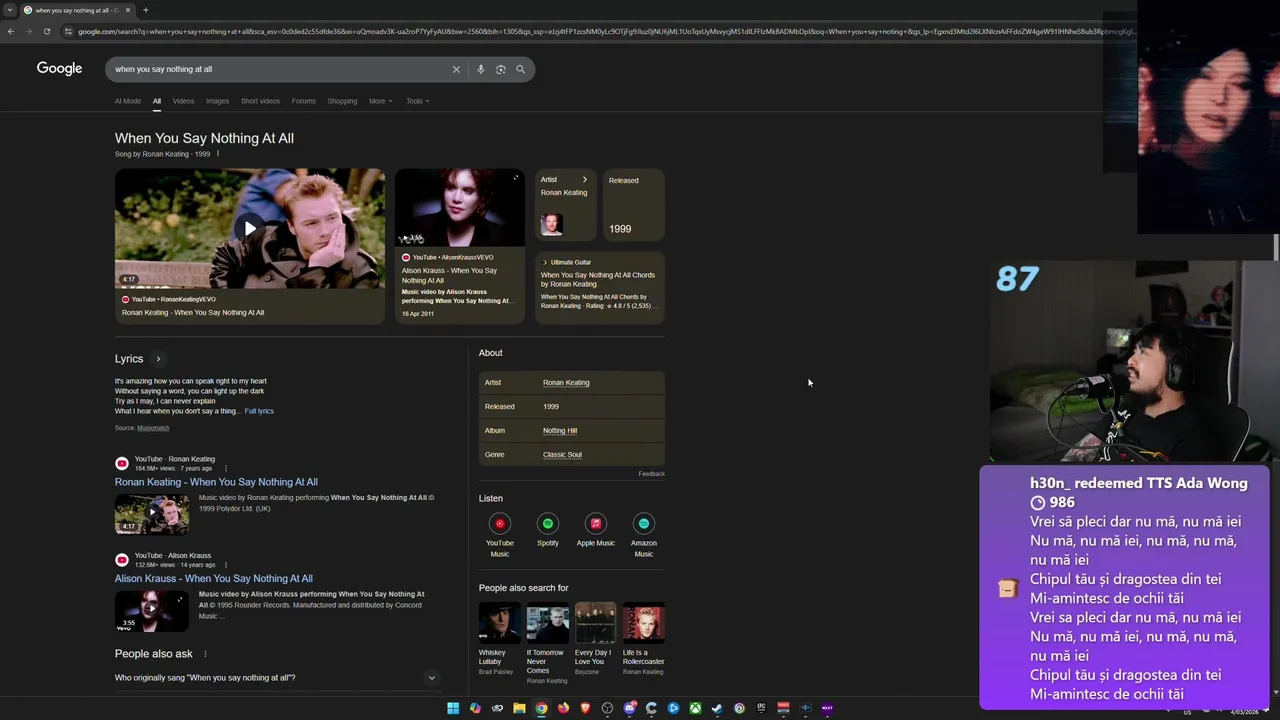Switch to the Videos tab

(183, 101)
